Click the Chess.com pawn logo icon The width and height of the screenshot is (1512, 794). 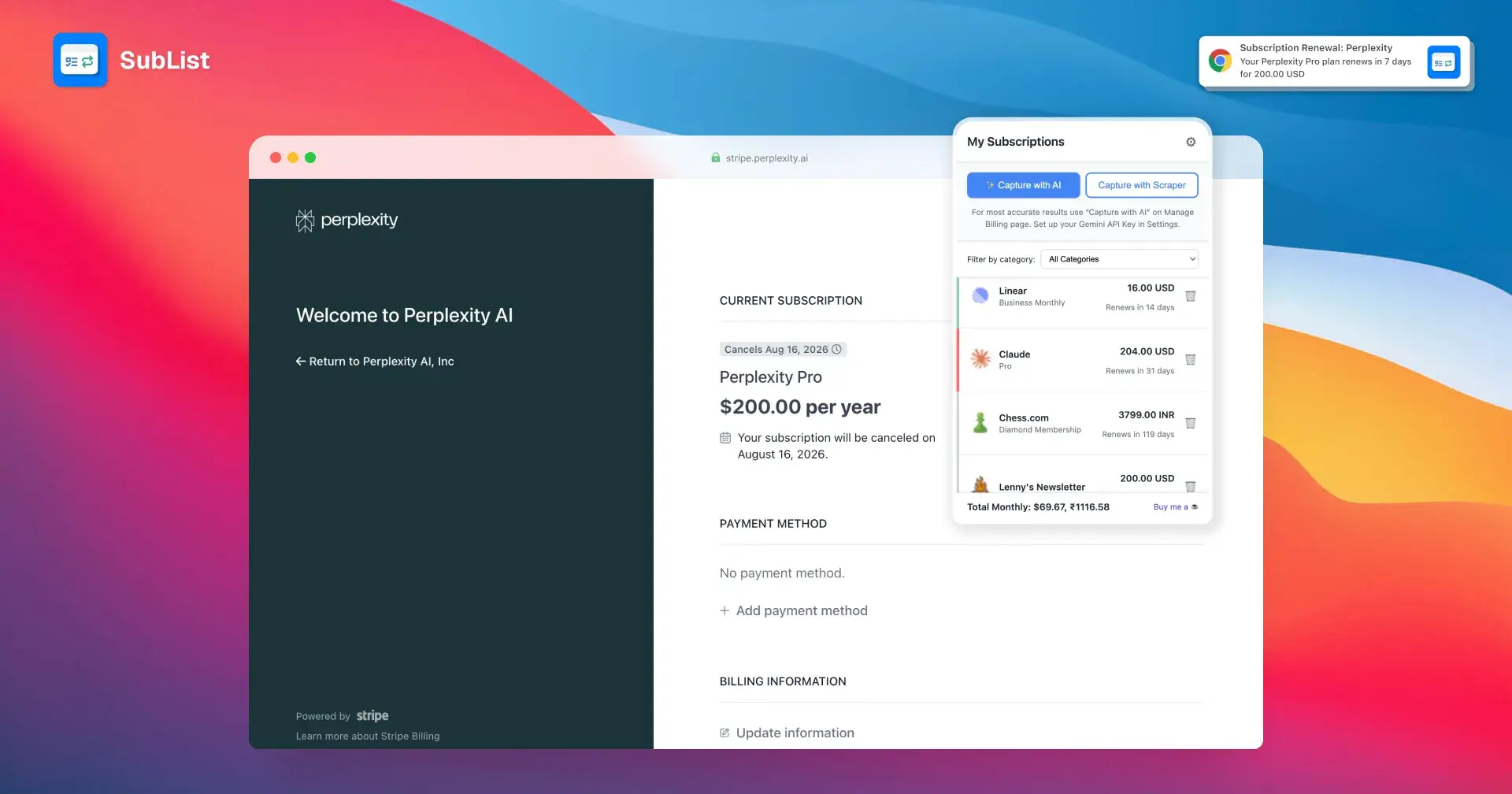click(x=980, y=423)
